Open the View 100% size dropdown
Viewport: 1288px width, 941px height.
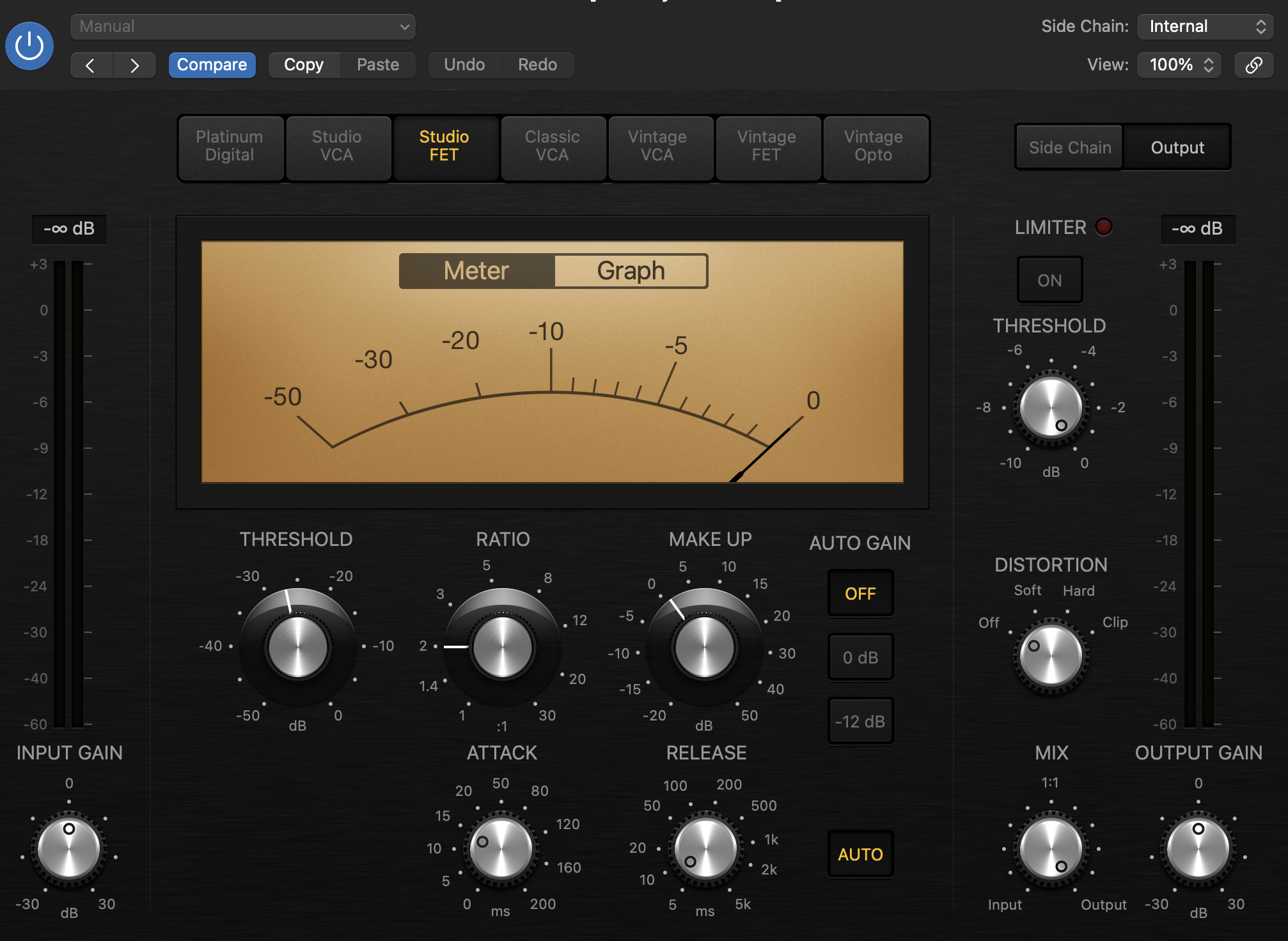coord(1179,65)
